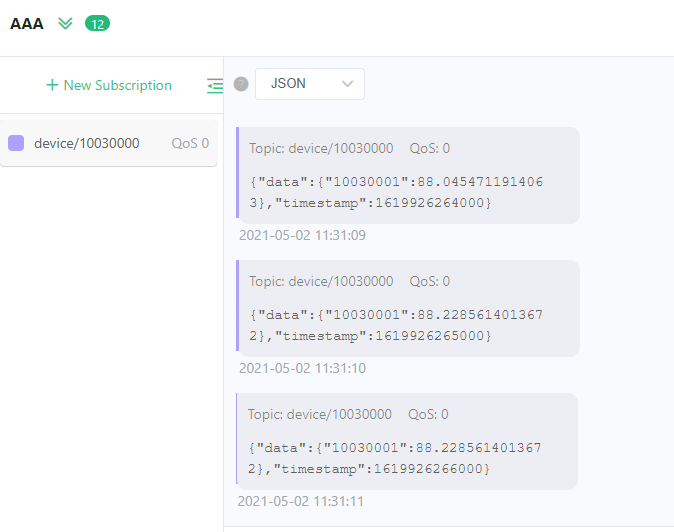
Task: Collapse the subscriptions list panel
Action: pos(214,86)
